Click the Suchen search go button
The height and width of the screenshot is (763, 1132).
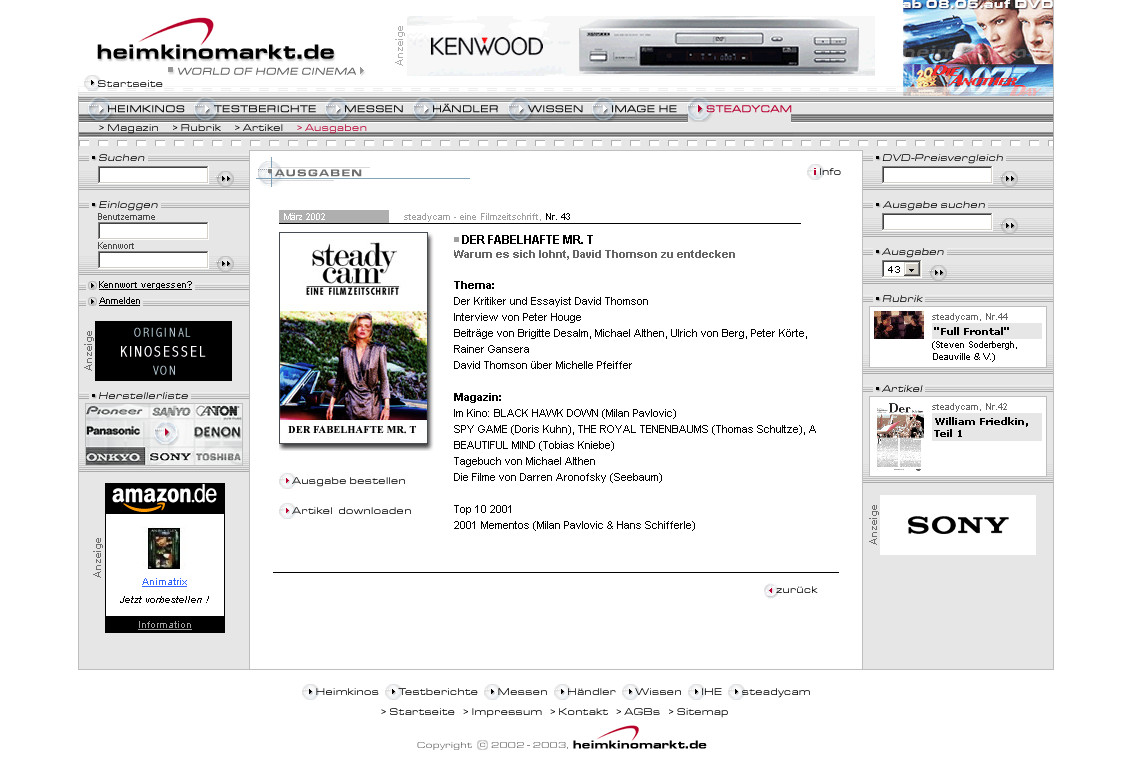(x=225, y=178)
